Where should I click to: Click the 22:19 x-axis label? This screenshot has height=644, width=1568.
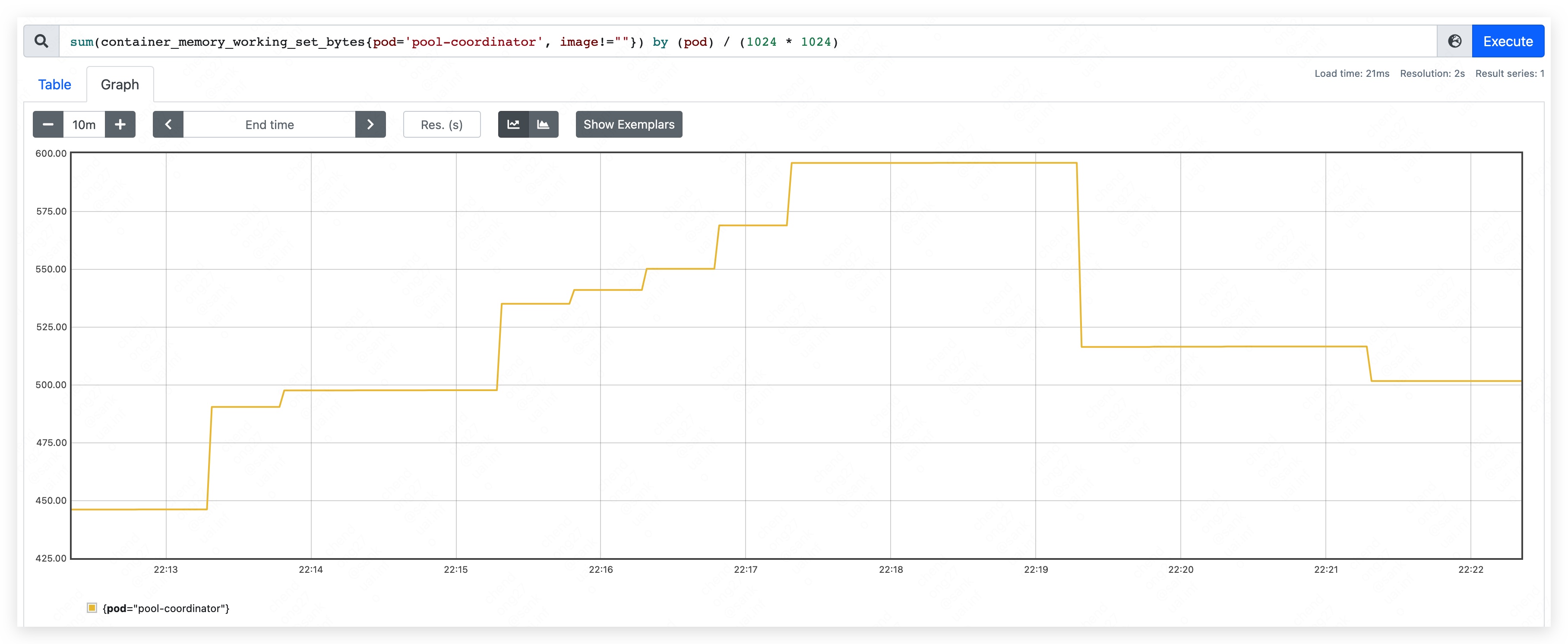(x=1036, y=569)
